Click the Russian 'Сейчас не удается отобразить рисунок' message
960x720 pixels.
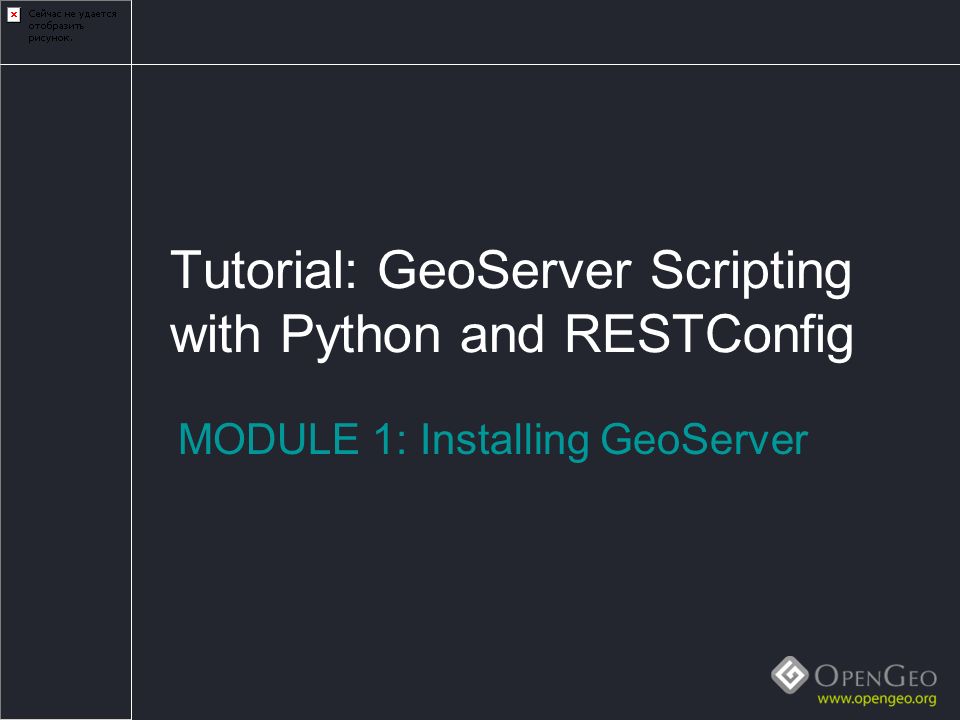click(72, 26)
